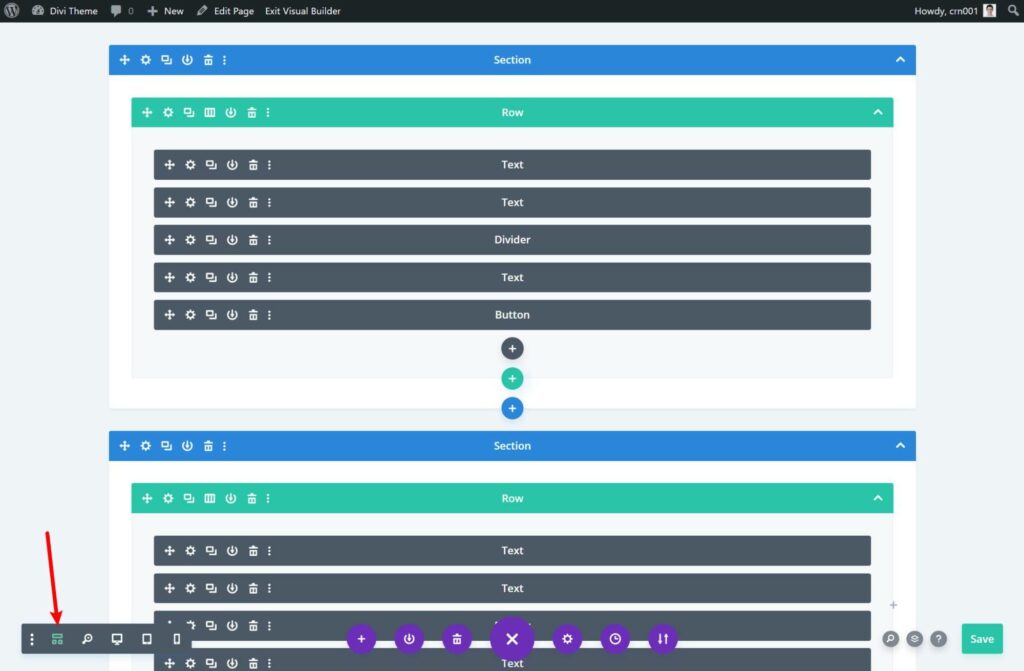
Task: Click the Button module move handle
Action: pyautogui.click(x=169, y=315)
